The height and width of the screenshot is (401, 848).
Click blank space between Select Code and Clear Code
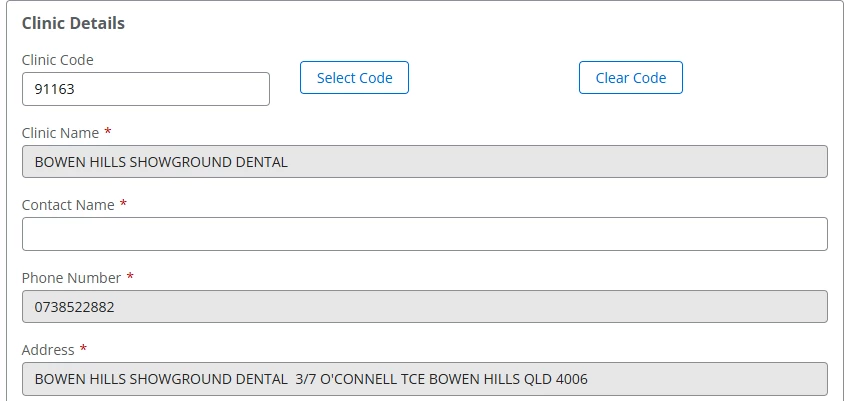tap(494, 77)
